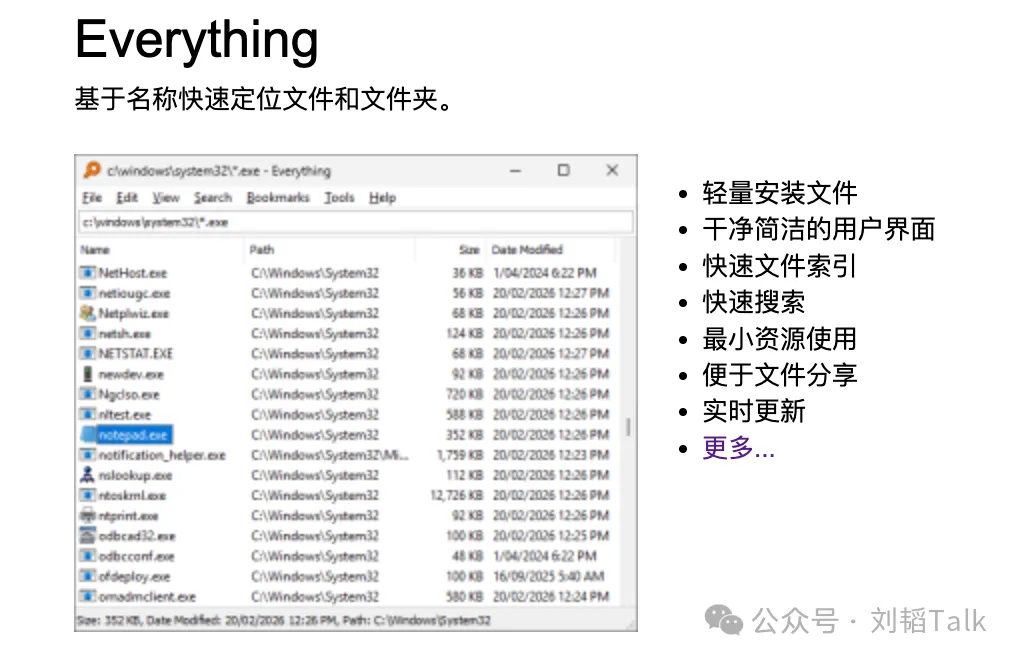The height and width of the screenshot is (662, 1018).
Task: Click the 16/09/2025 date of ofdeploy.exe
Action: point(523,576)
